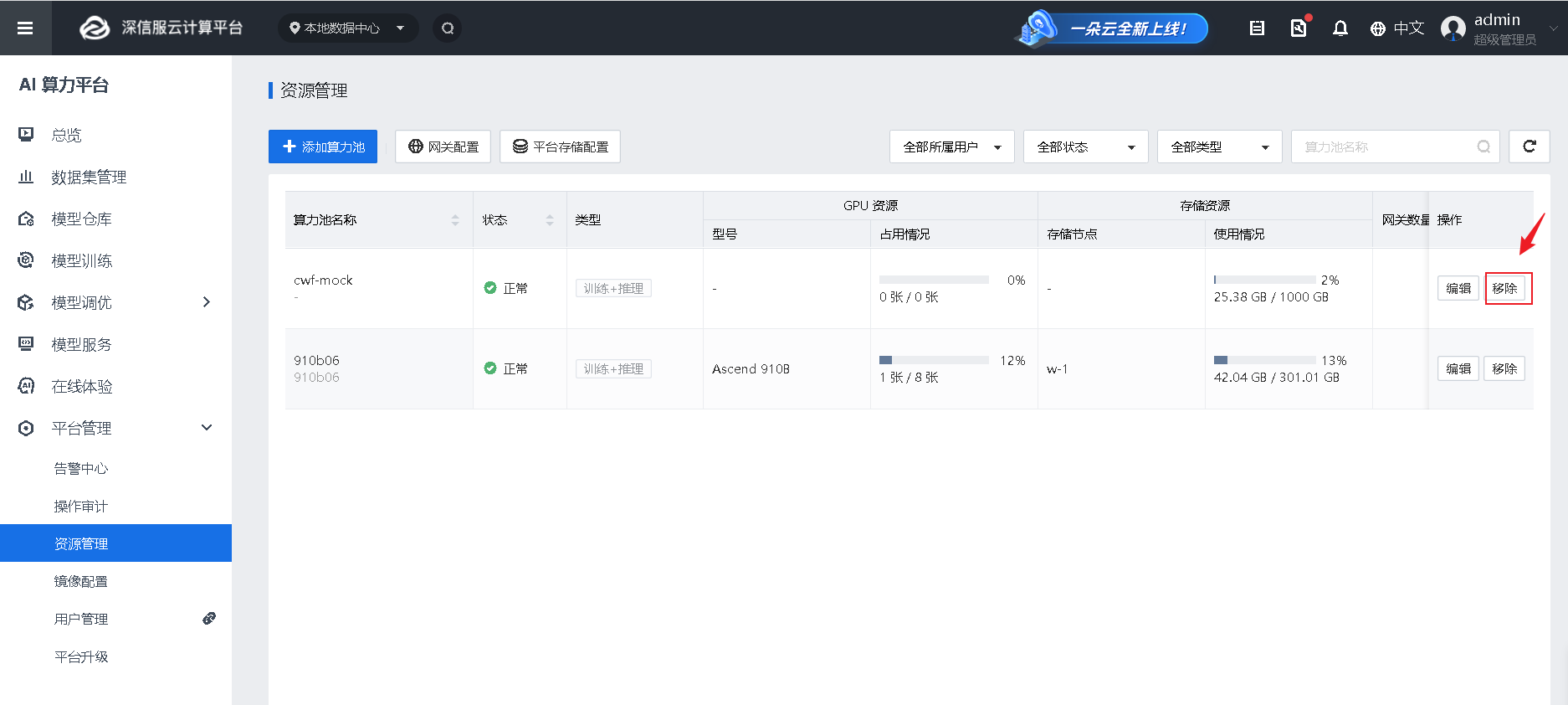This screenshot has width=1568, height=705.
Task: Click the 模型调优 cube icon
Action: [26, 302]
